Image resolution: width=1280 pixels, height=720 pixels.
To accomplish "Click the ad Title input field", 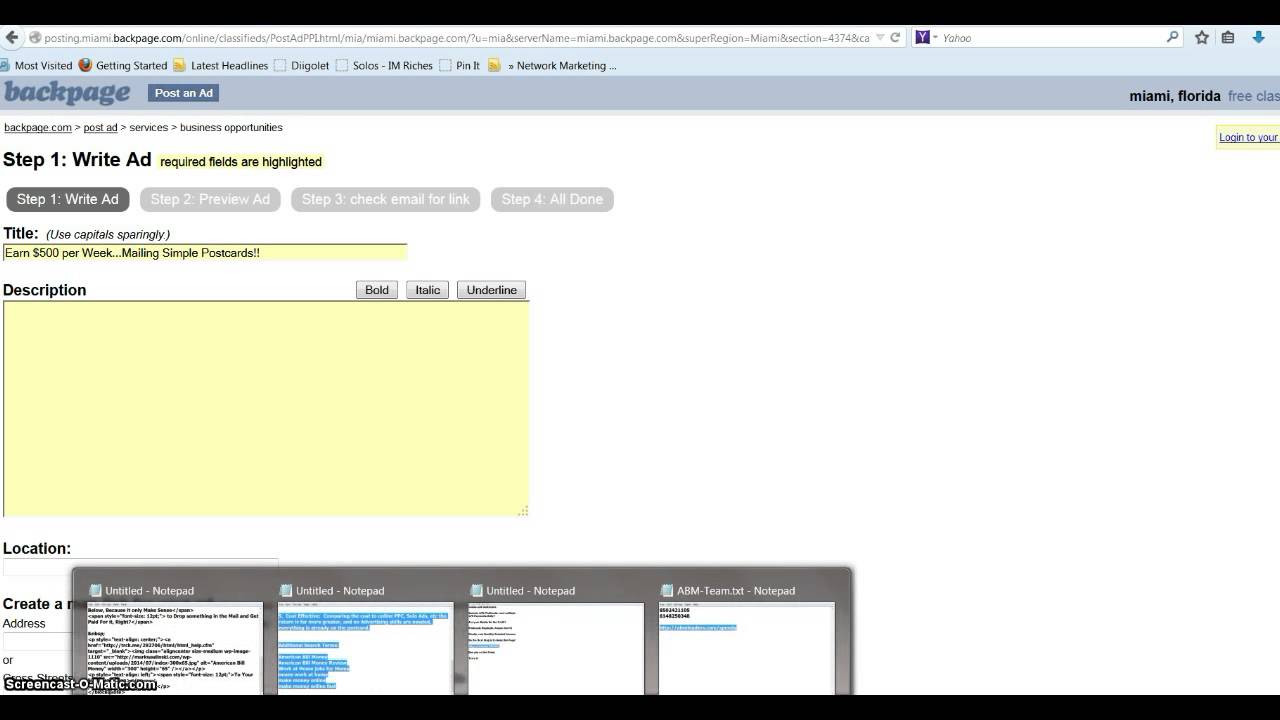I will tap(205, 253).
